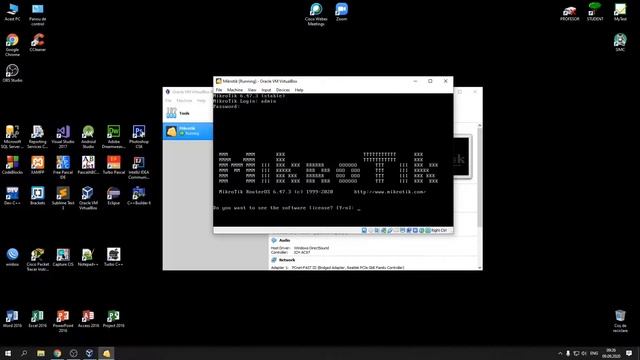Select Mikrotik running VM in Manager list
640x360 pixels.
[188, 131]
